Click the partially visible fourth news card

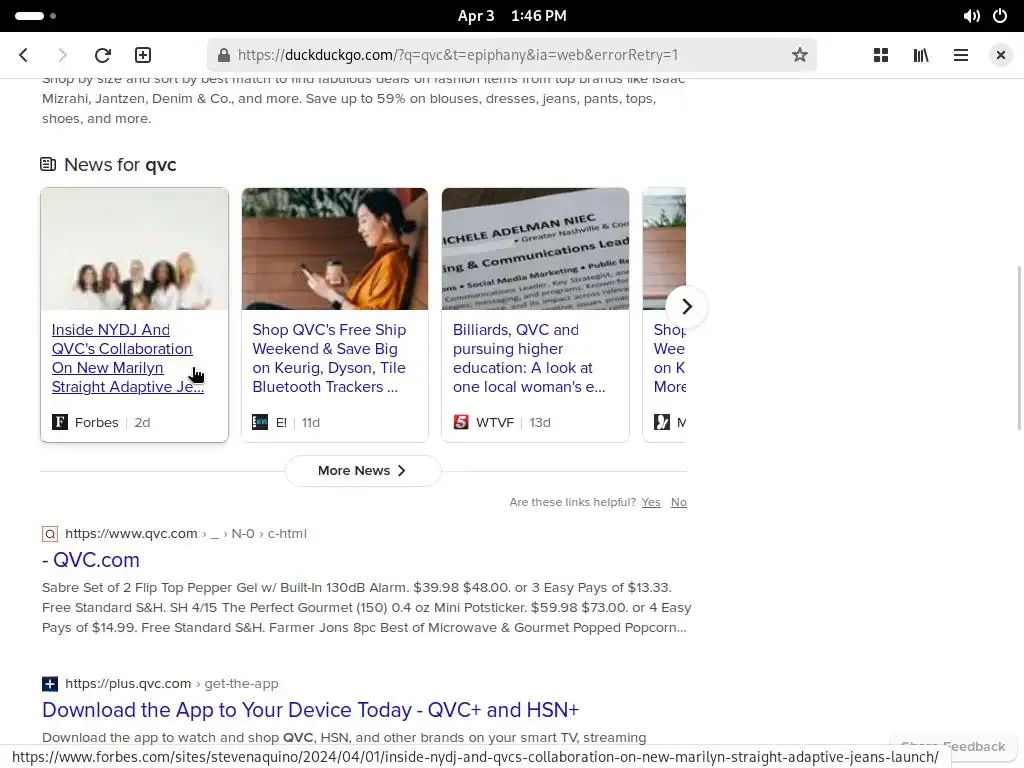(665, 315)
